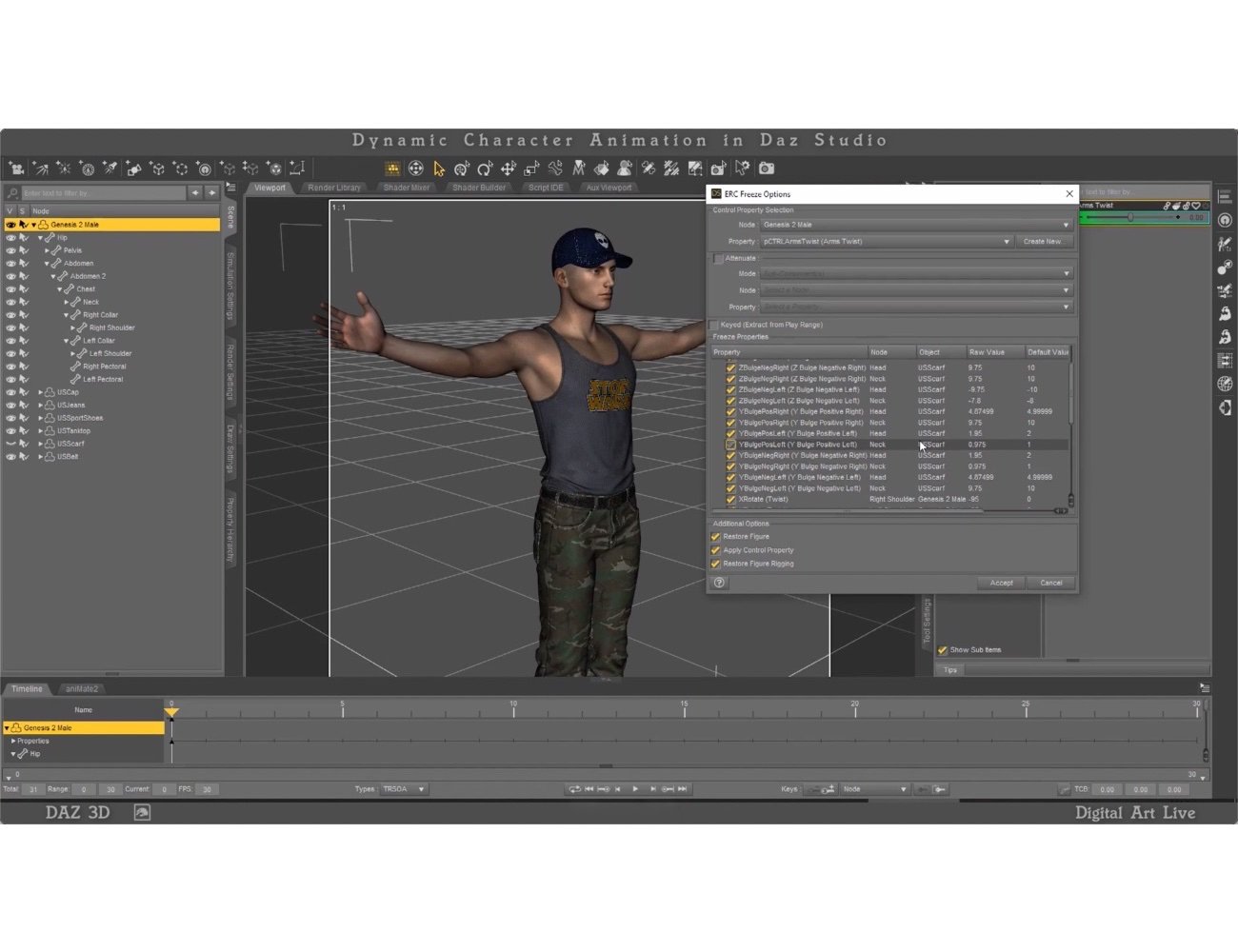Switch to the Shader Mixer tab

point(407,188)
